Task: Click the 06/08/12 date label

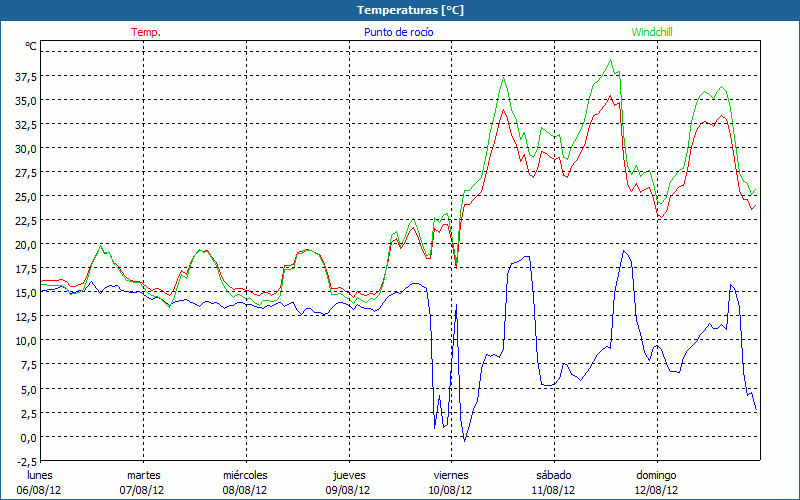Action: 40,490
